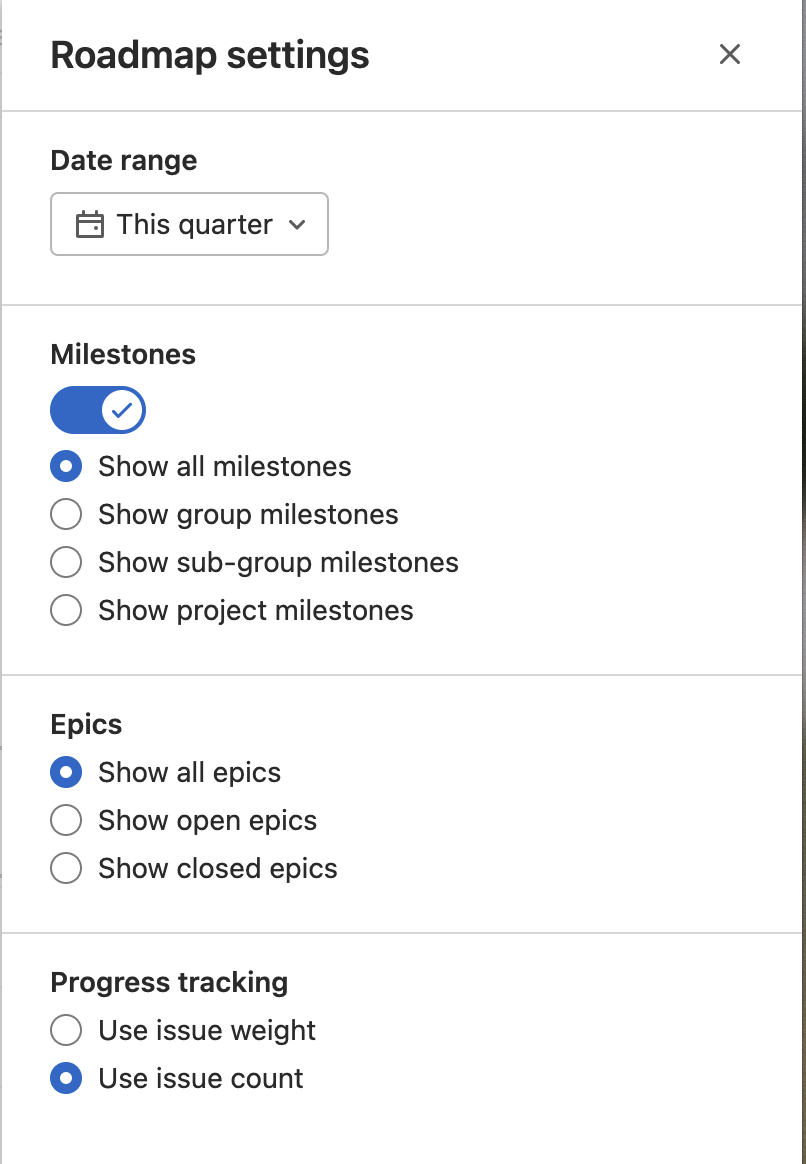Click the checkmark icon inside Milestones toggle
Viewport: 806px width, 1164px height.
pyautogui.click(x=124, y=409)
